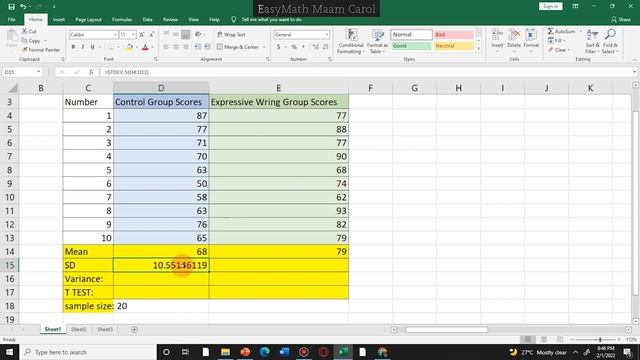Switch to Sheet2 tab

(79, 329)
